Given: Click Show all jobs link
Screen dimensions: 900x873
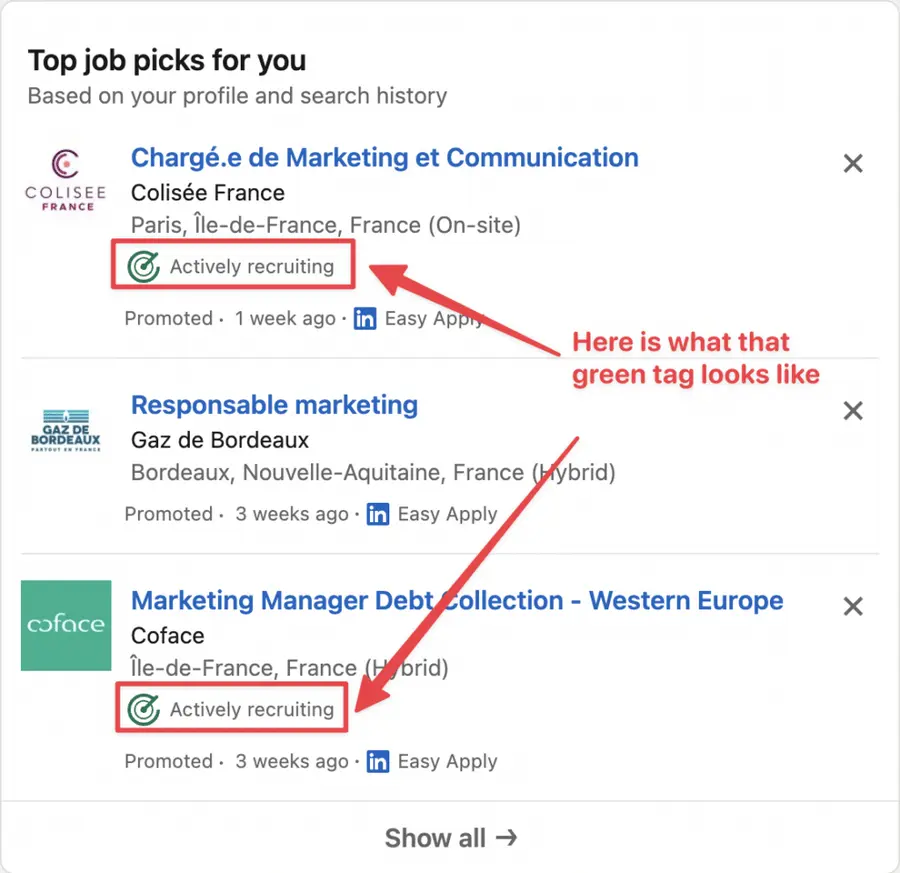Looking at the screenshot, I should (452, 838).
